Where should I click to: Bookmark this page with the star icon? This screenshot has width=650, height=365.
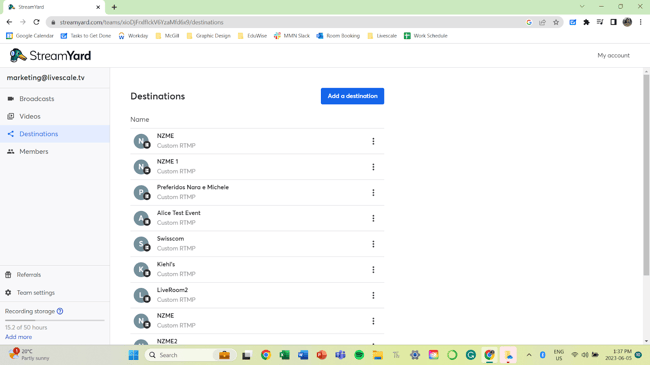pos(556,22)
